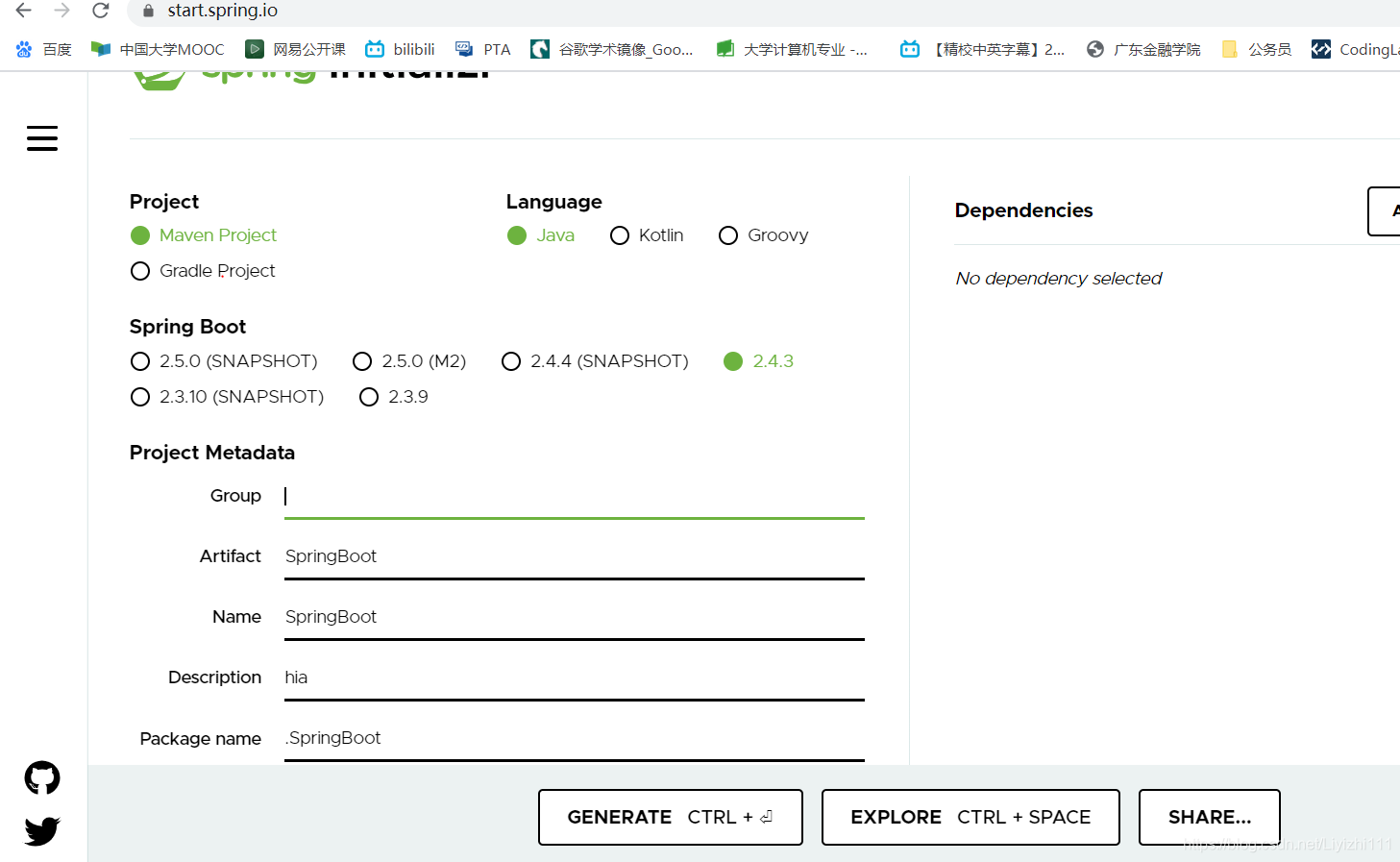Image resolution: width=1400 pixels, height=862 pixels.
Task: Click the Name input field
Action: pos(575,617)
